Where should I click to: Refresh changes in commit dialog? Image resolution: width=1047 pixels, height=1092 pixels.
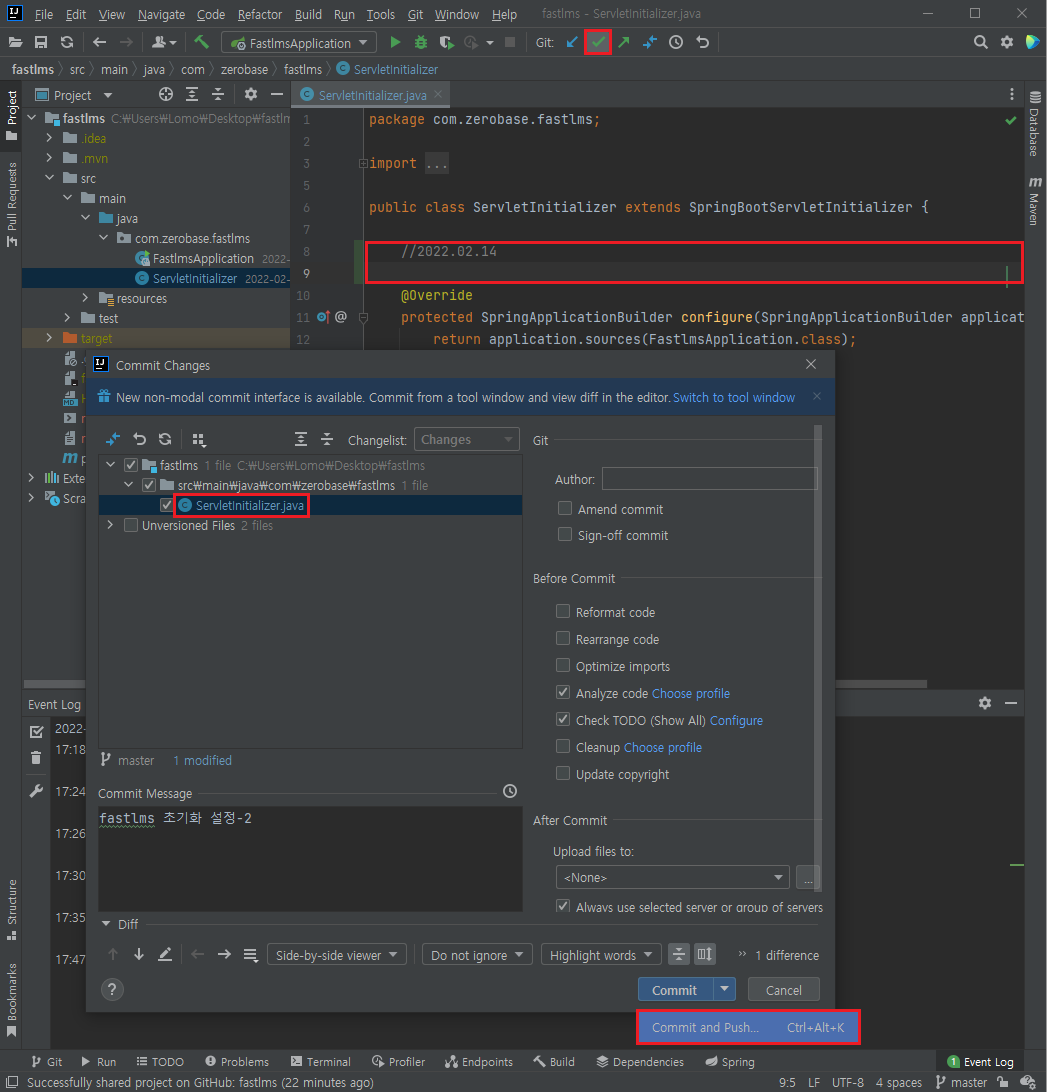(165, 439)
